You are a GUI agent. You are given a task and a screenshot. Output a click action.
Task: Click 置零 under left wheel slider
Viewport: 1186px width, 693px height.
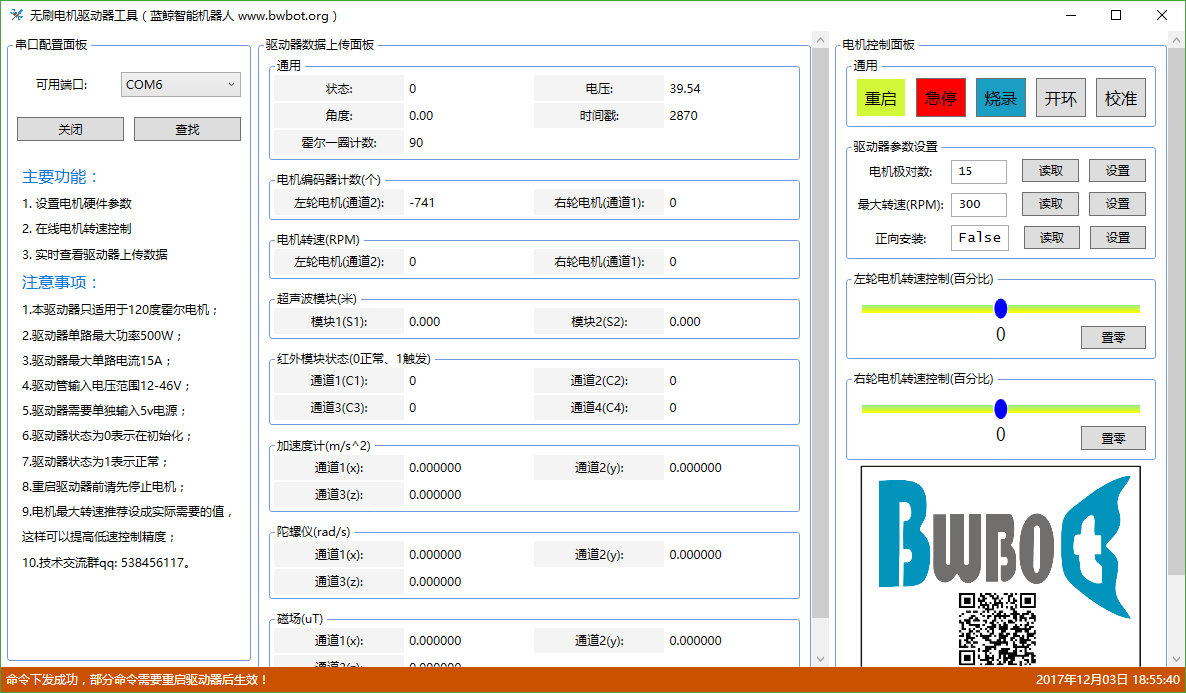tap(1112, 338)
